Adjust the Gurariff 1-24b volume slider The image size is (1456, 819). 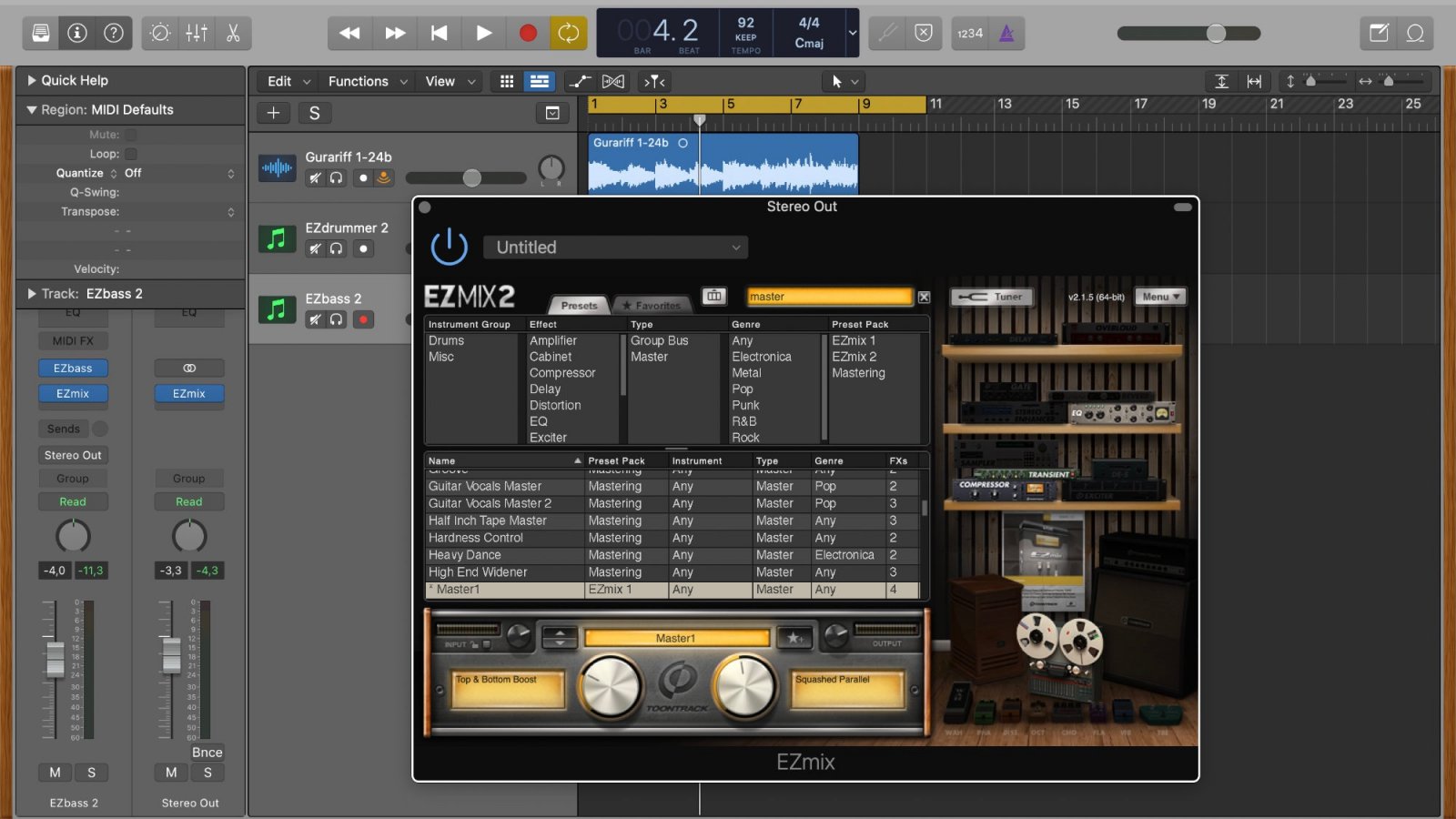pyautogui.click(x=471, y=177)
